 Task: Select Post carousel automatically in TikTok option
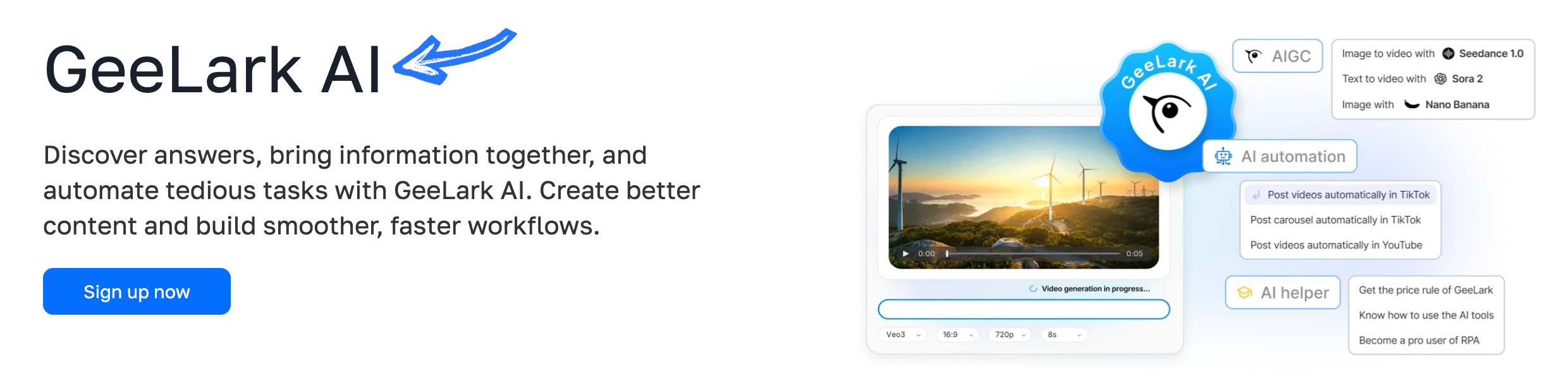pyautogui.click(x=1335, y=220)
